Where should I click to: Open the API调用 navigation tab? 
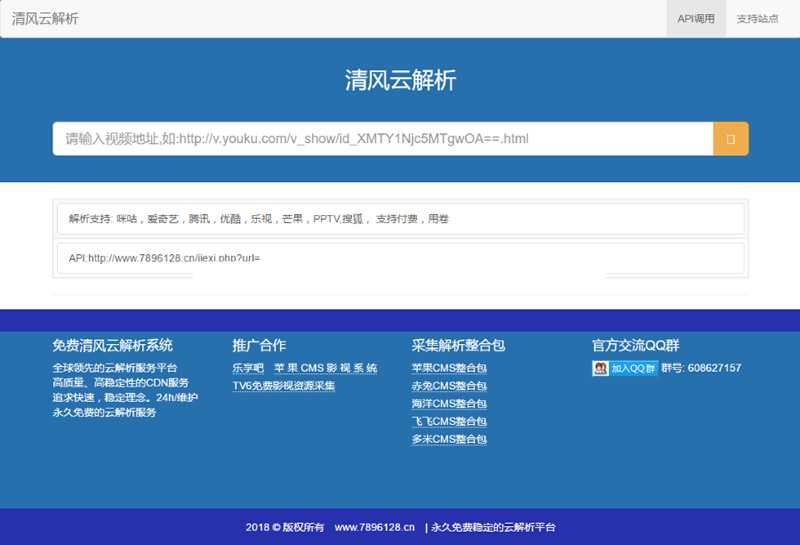[696, 19]
